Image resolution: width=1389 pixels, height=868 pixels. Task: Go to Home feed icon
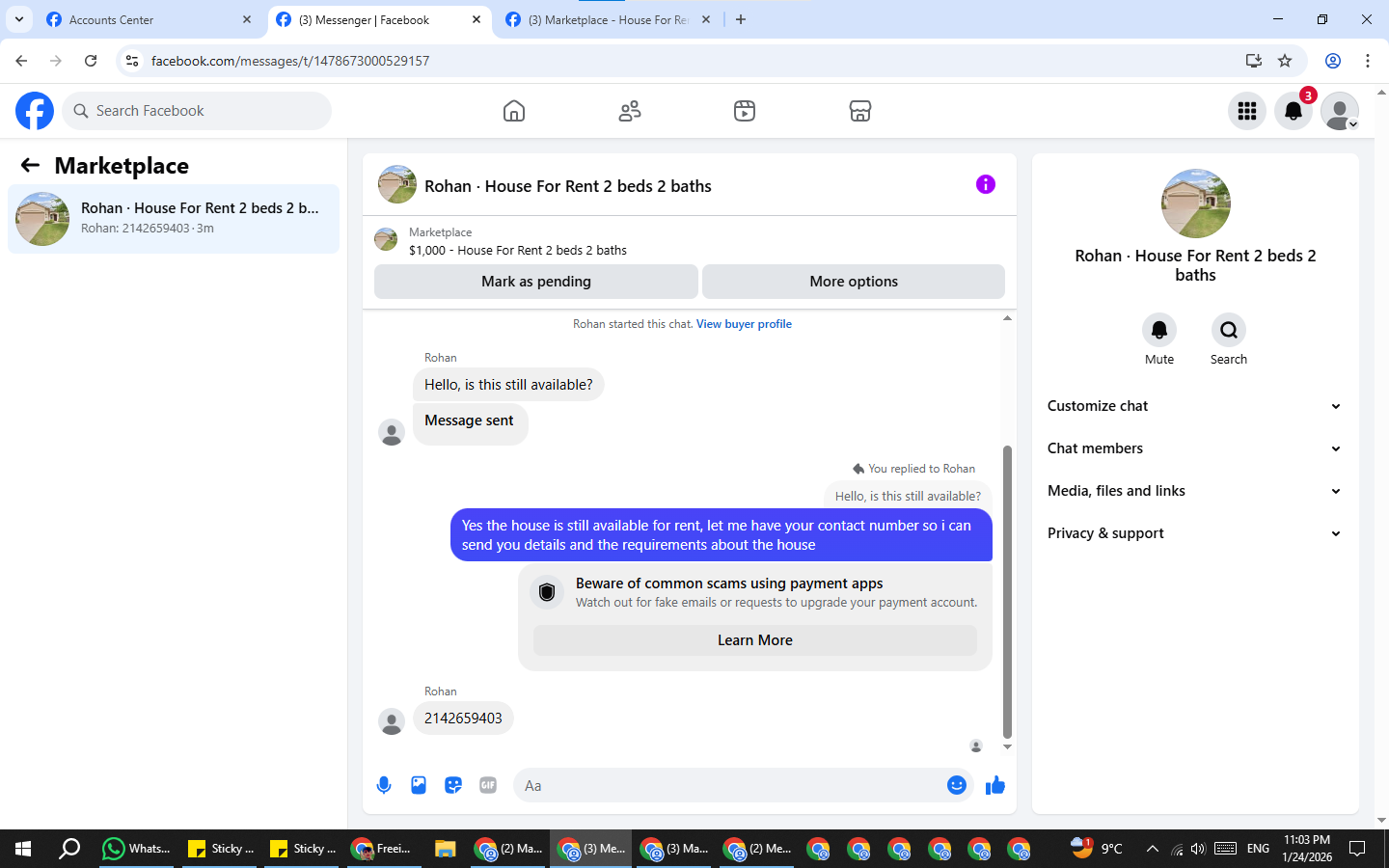tap(514, 111)
